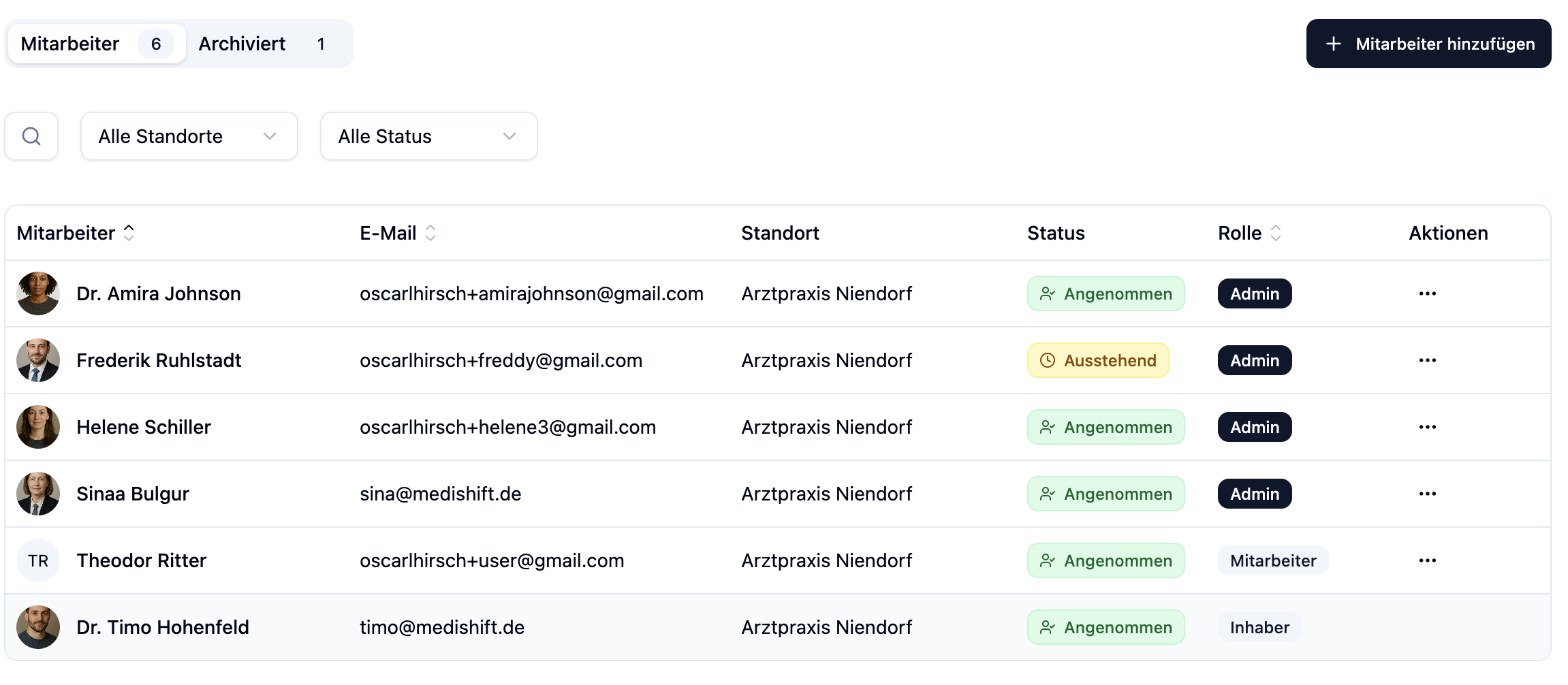
Task: Open three-dot menu for Sinaa Bulgur
Action: pos(1427,494)
